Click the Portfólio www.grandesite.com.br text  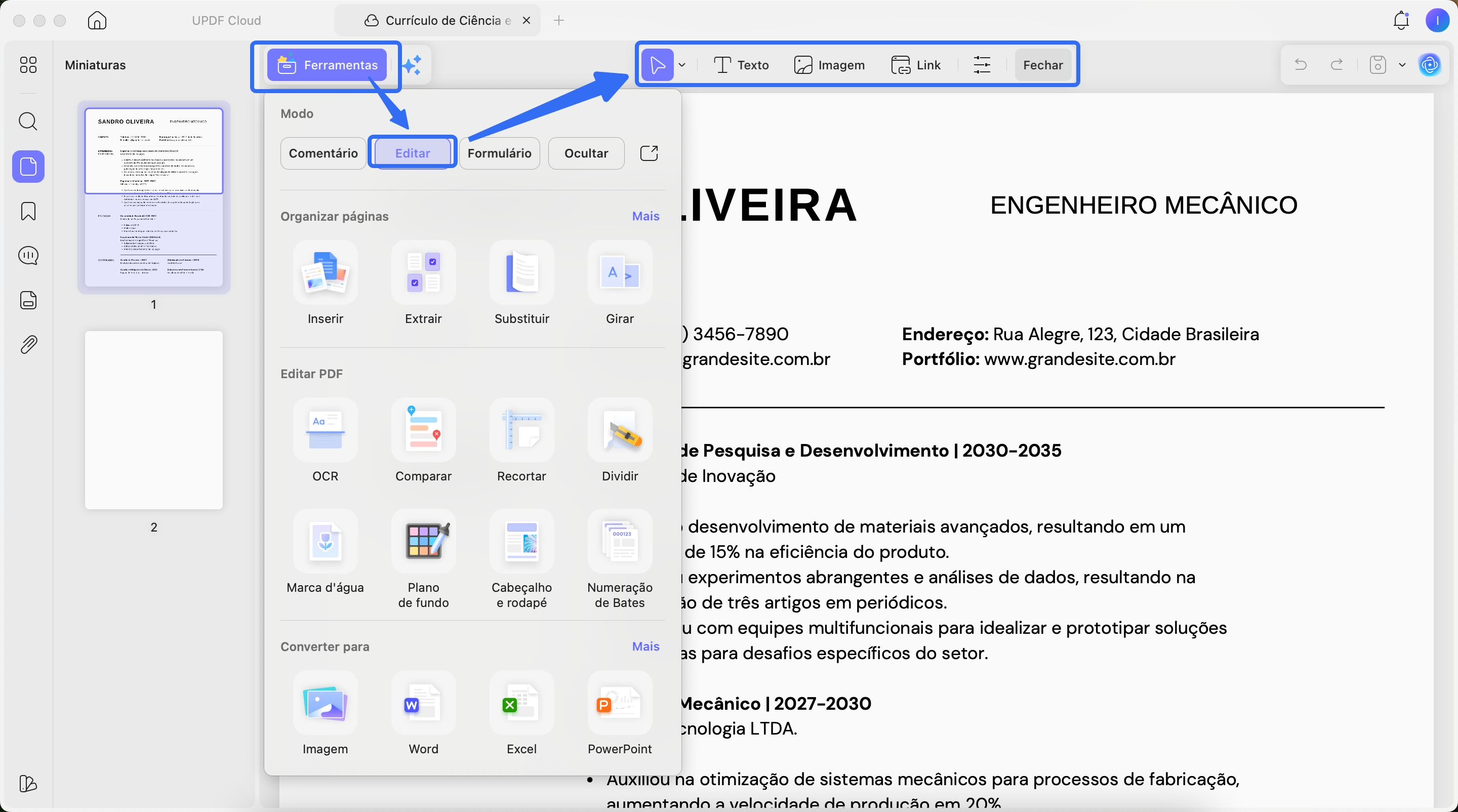click(1038, 359)
